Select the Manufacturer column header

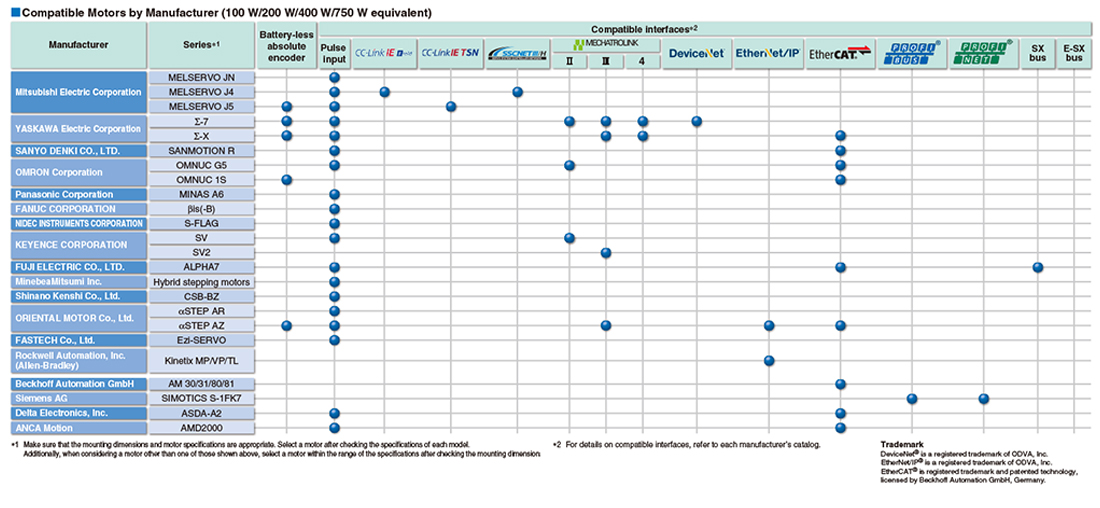[x=79, y=45]
